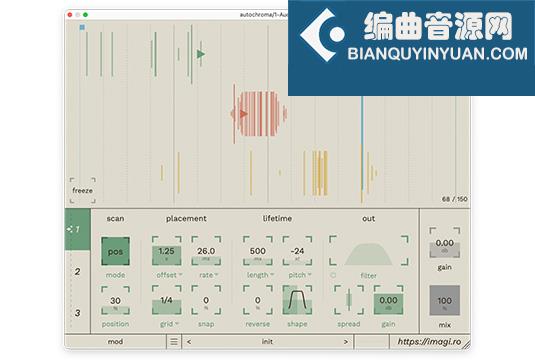Click the 68 / 150 grain counter

click(x=455, y=199)
